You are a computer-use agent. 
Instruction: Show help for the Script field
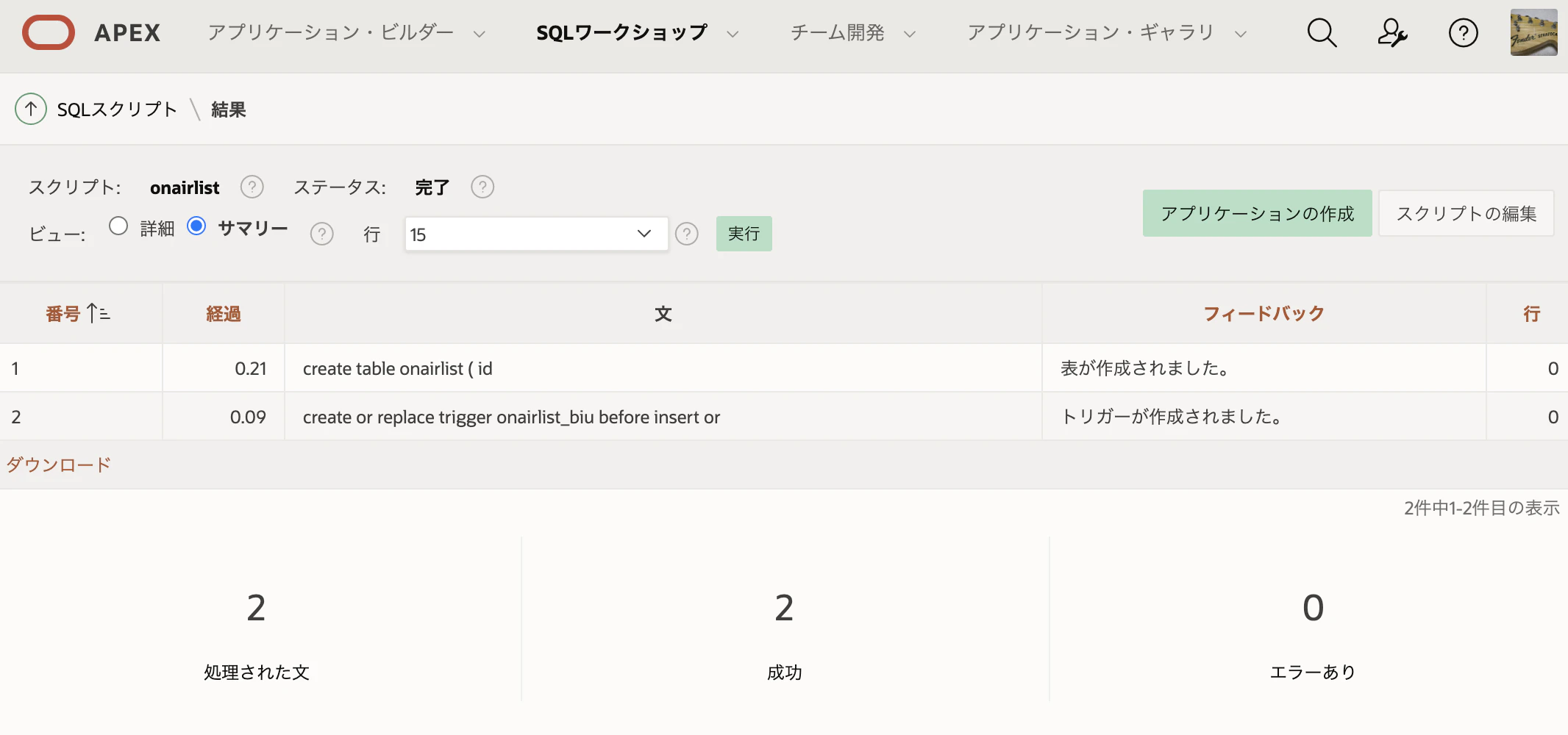point(252,187)
